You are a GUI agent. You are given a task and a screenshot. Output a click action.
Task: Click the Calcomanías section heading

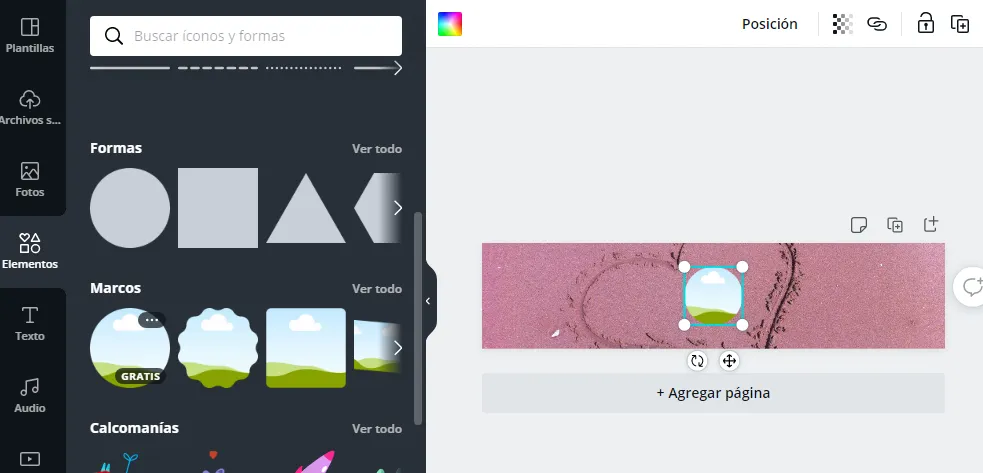pyautogui.click(x=134, y=428)
